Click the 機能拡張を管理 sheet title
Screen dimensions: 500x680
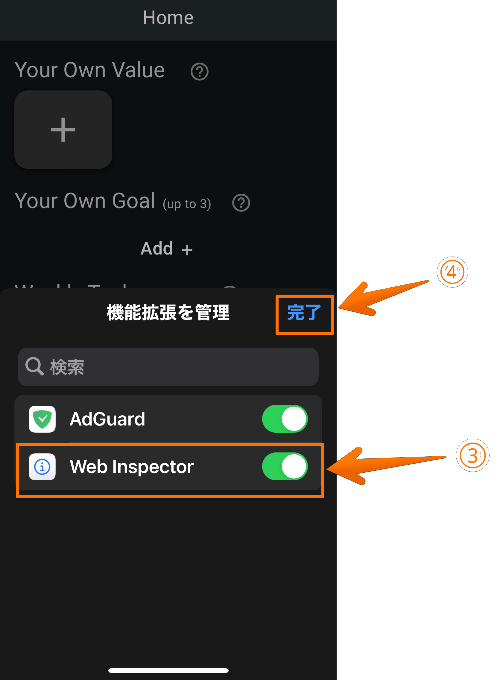click(168, 312)
